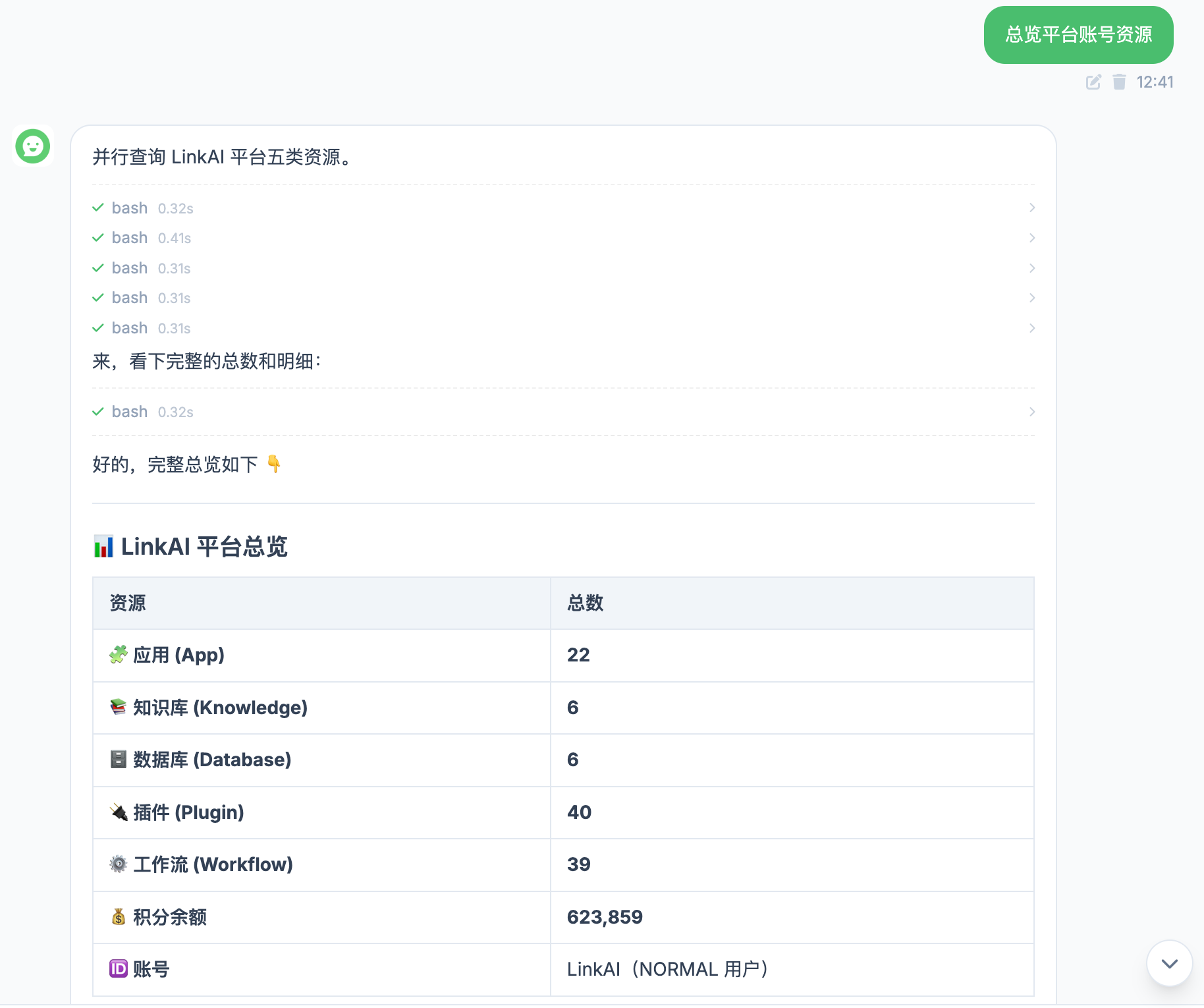Click the 插件 (Plugin) row label

(188, 812)
